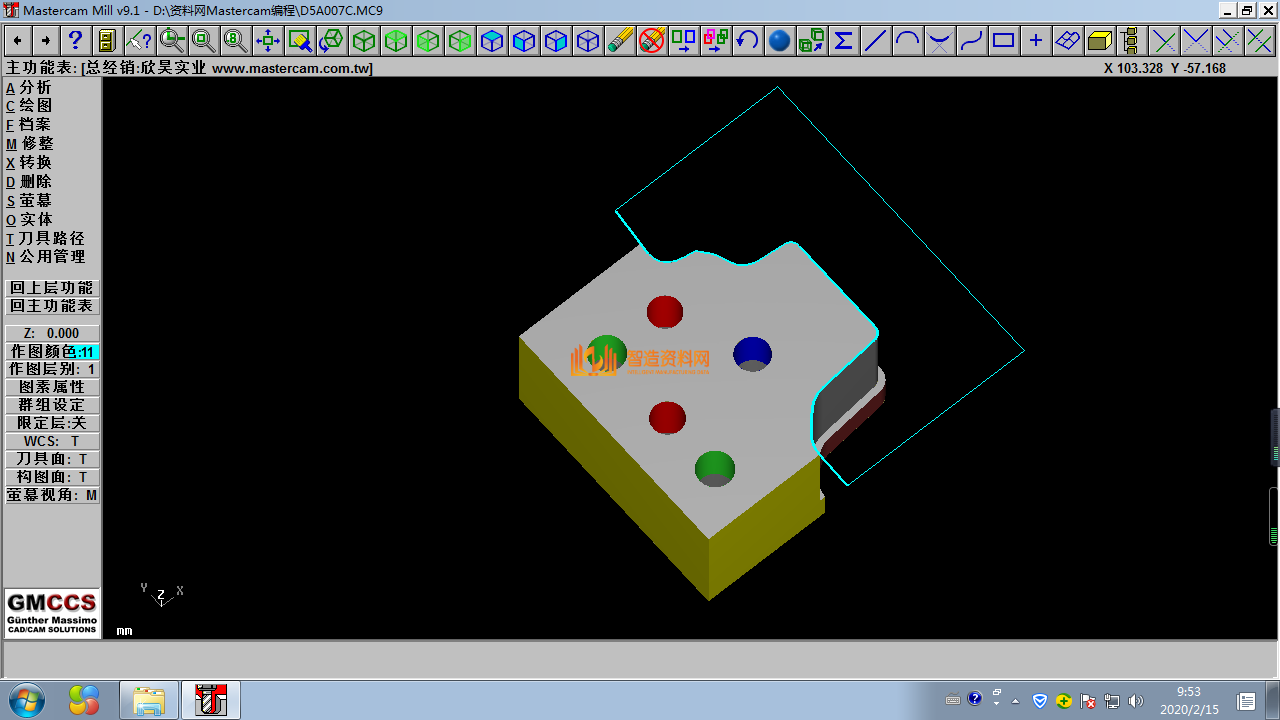Click the yellow solid block icon

point(1099,41)
